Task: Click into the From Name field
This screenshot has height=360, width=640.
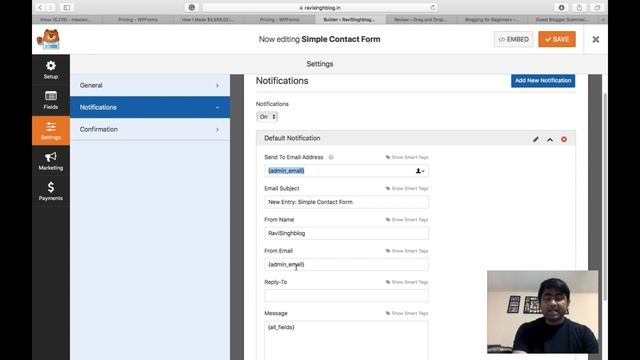Action: tap(346, 233)
